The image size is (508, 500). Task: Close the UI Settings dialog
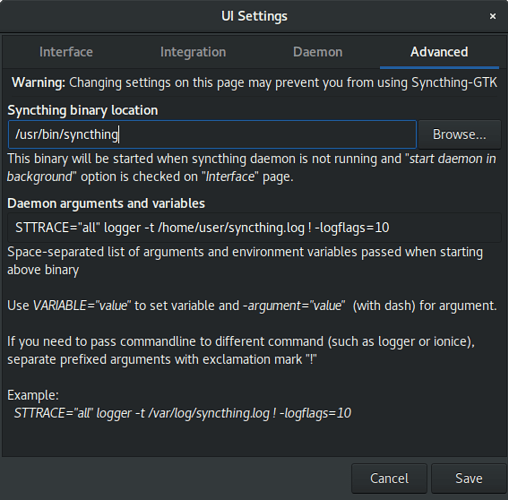coord(493,16)
